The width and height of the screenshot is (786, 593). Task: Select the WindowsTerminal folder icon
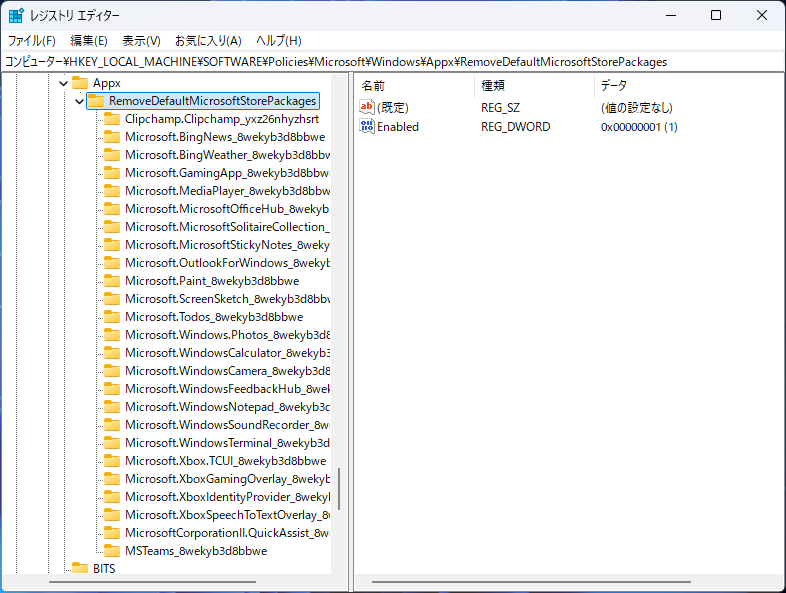pyautogui.click(x=112, y=443)
